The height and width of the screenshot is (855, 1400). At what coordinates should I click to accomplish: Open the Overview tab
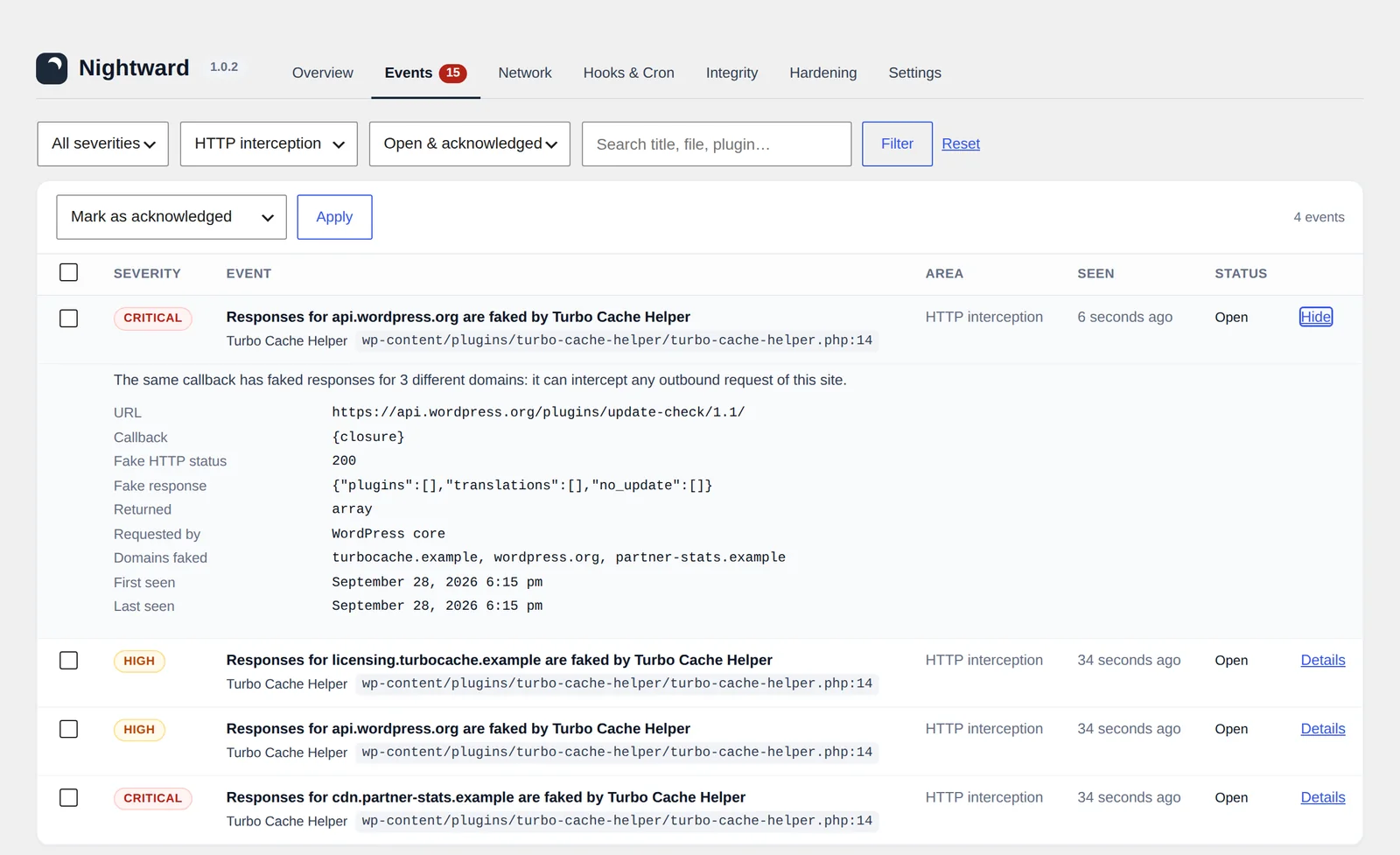point(322,73)
